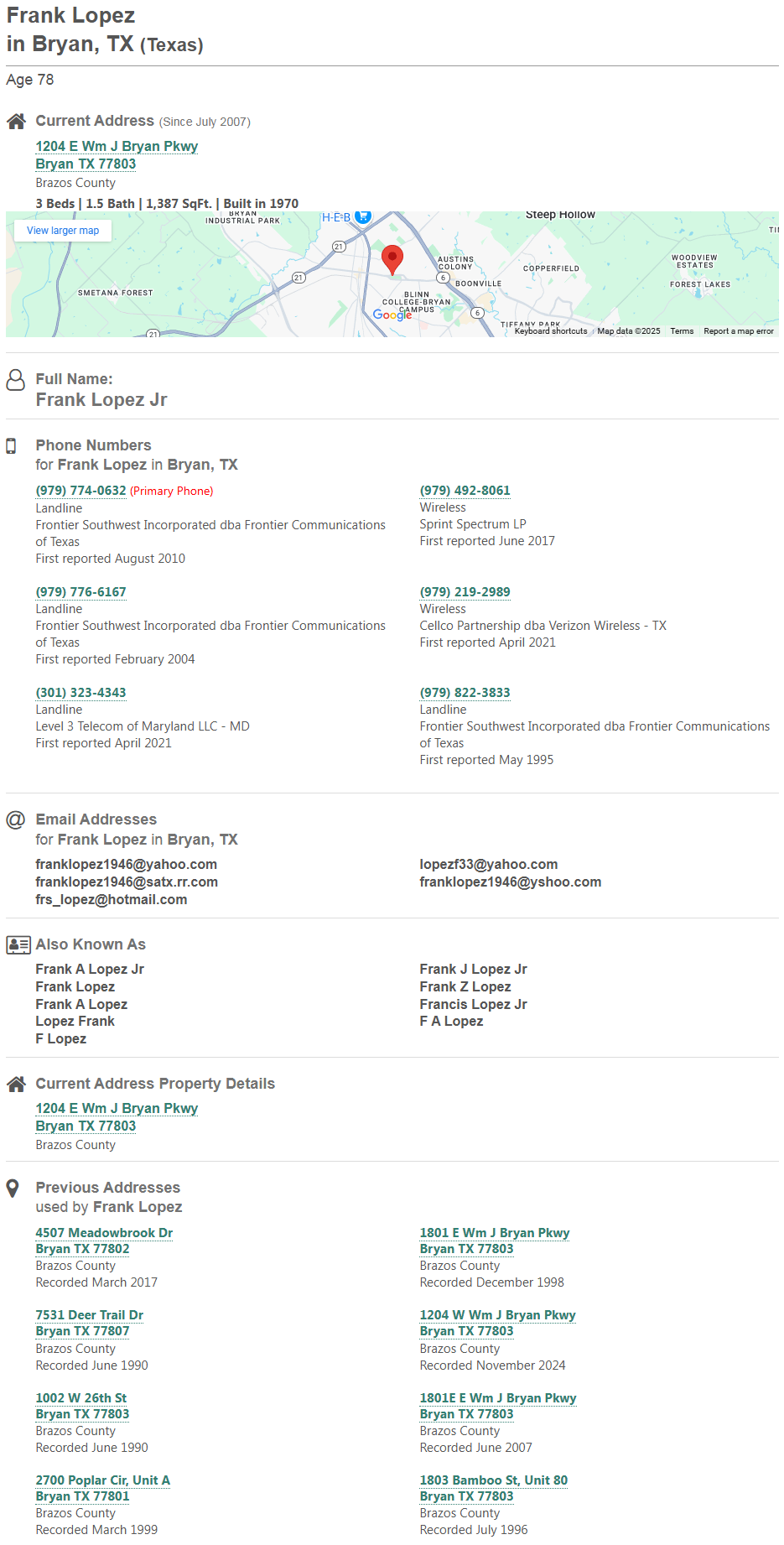The image size is (784, 1545).
Task: Click the red map location pin
Action: pos(392,260)
